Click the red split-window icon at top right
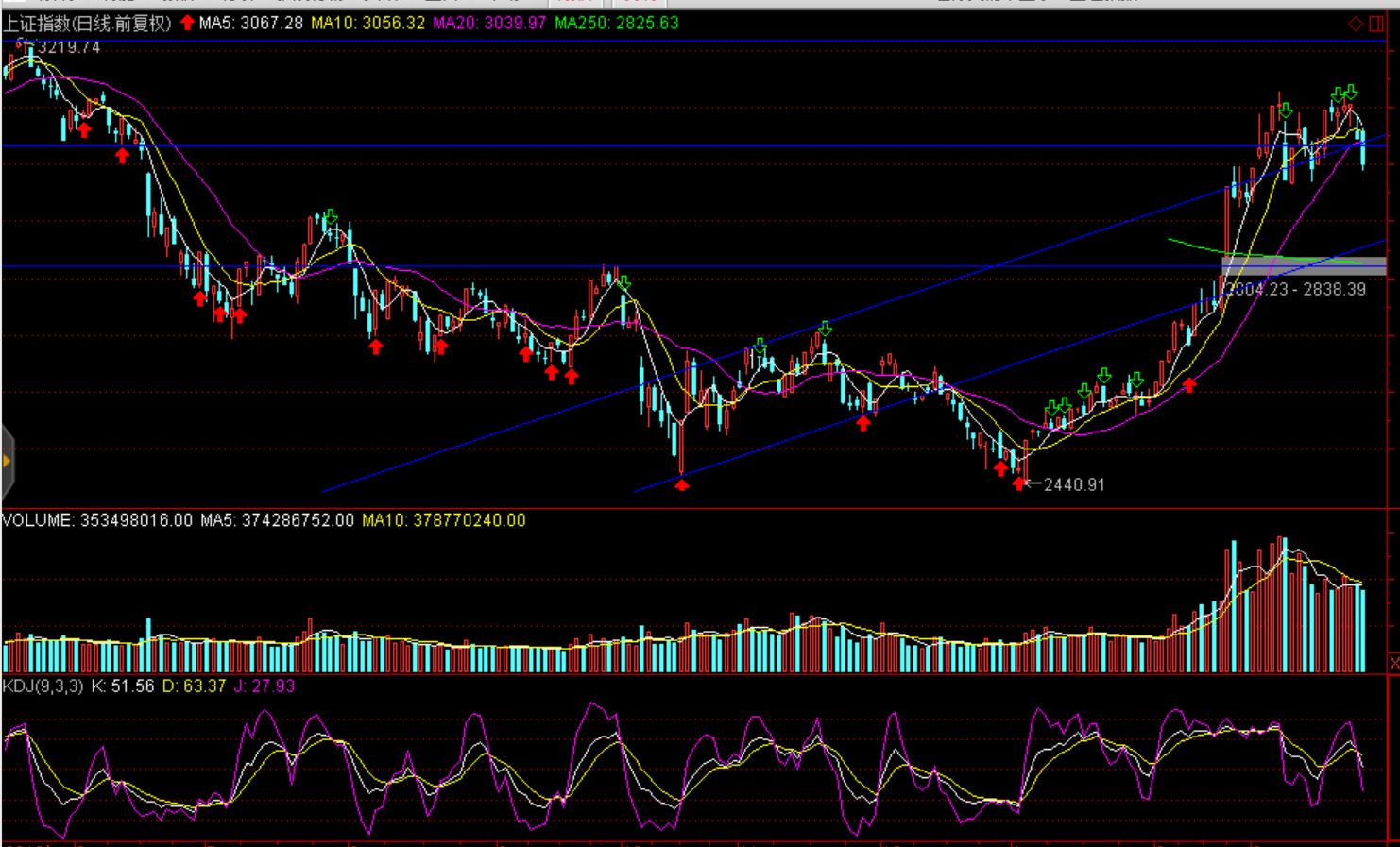Viewport: 1400px width, 847px height. (x=1376, y=24)
